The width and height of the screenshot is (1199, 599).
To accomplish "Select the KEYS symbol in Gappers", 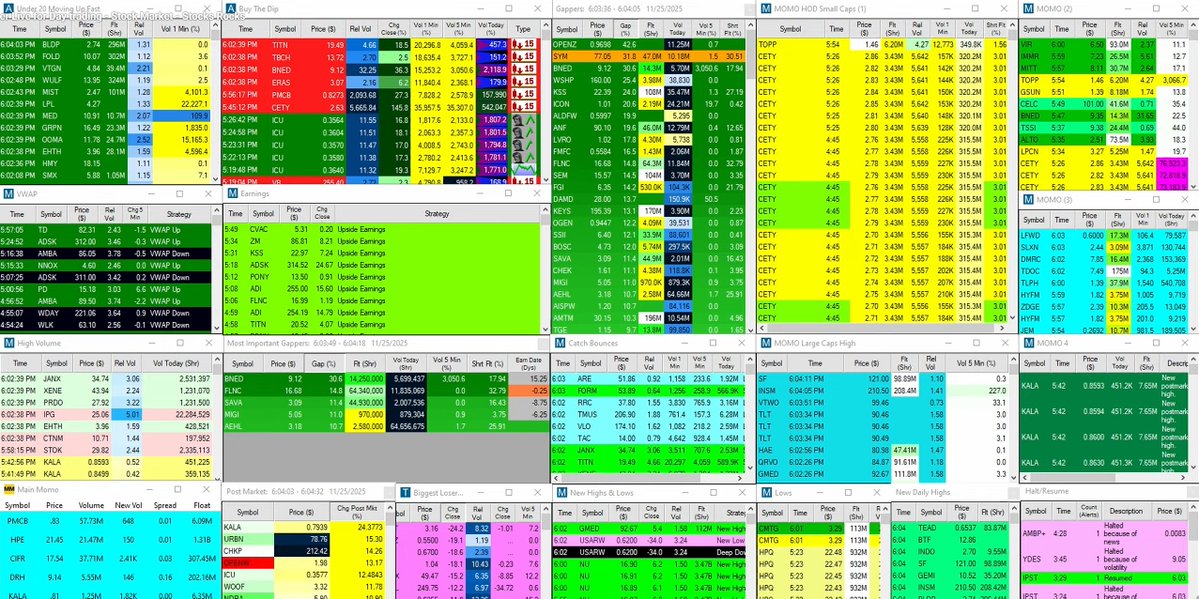I will click(563, 210).
